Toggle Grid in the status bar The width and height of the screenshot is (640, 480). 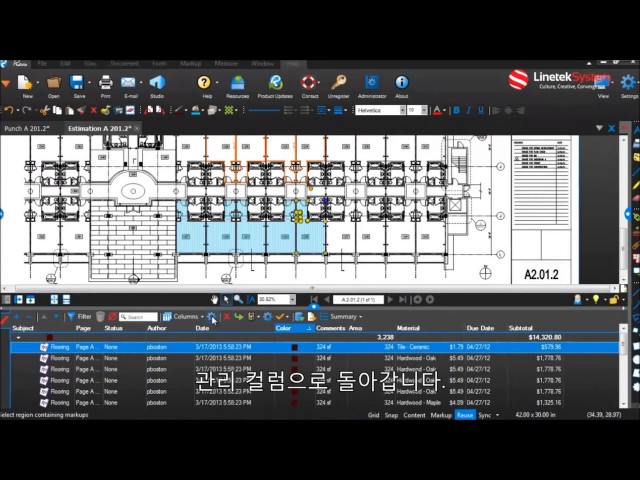pyautogui.click(x=373, y=415)
